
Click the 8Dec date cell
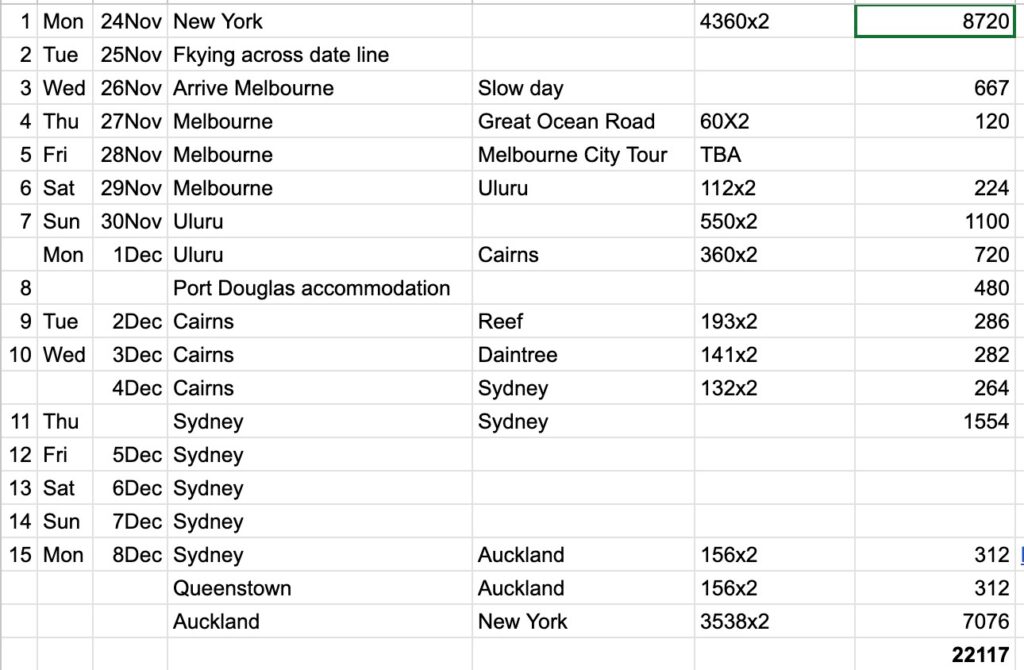click(x=136, y=555)
